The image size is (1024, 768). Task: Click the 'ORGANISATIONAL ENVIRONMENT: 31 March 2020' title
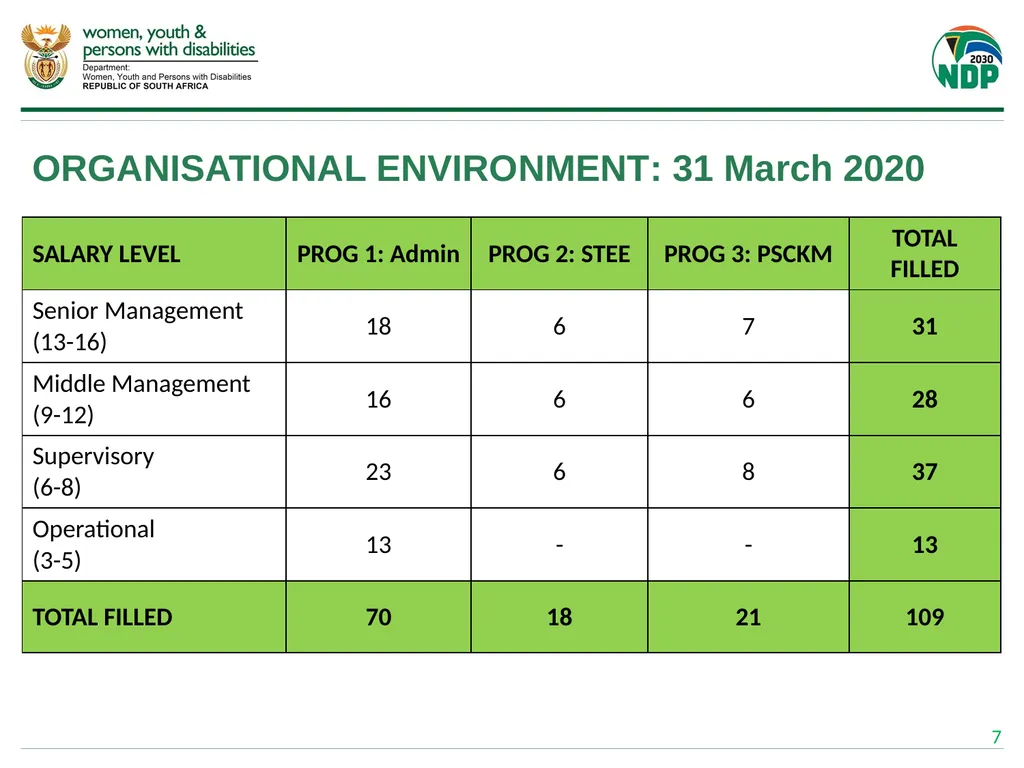pyautogui.click(x=479, y=168)
